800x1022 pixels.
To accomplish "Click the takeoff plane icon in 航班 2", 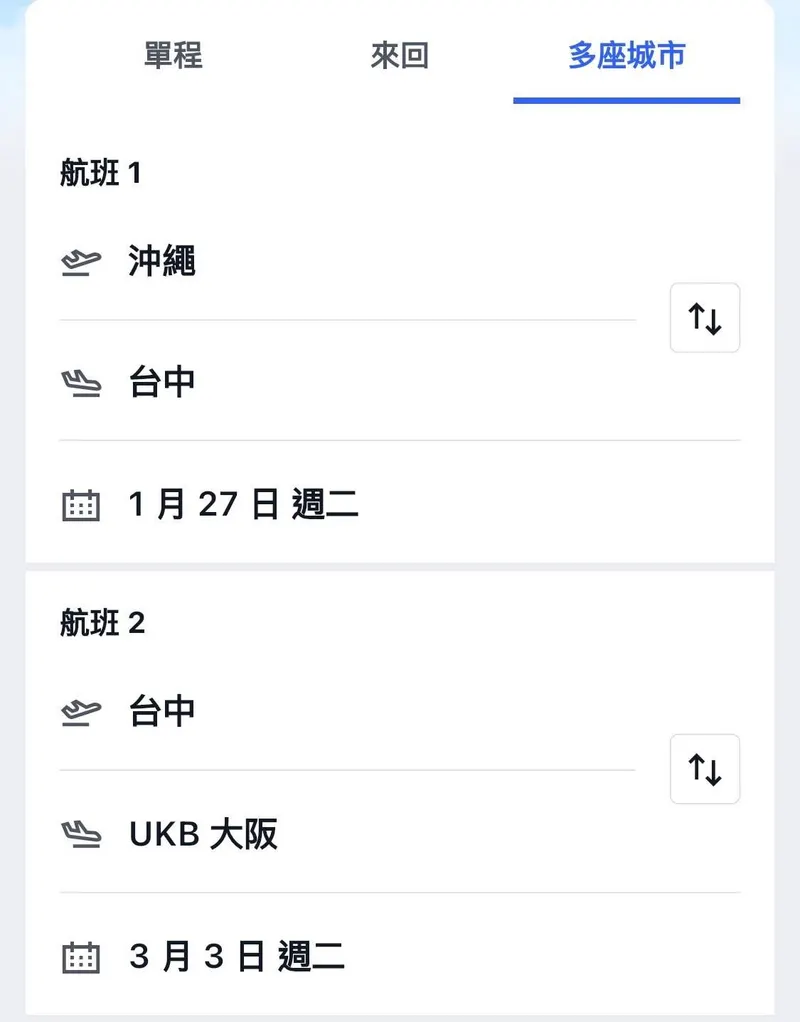I will point(81,713).
